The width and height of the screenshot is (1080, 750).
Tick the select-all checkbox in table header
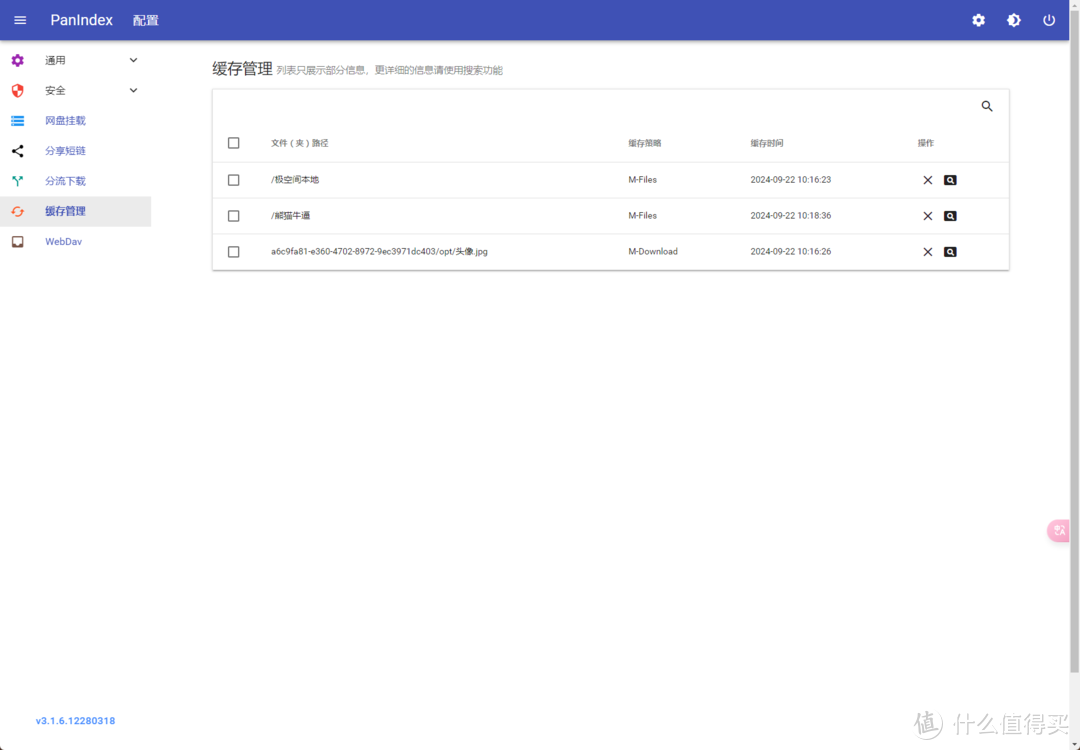click(233, 143)
